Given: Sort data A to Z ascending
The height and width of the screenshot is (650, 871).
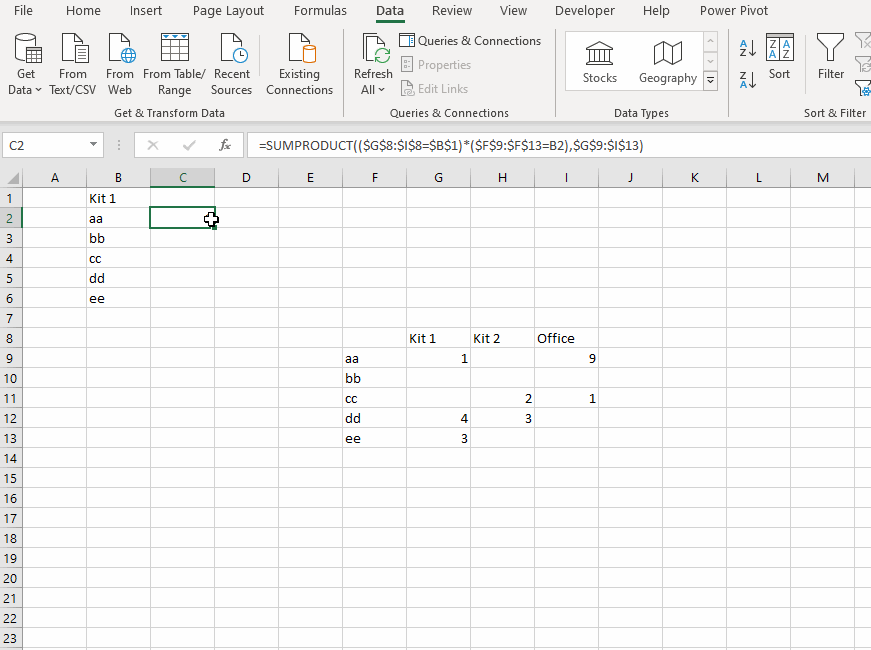Looking at the screenshot, I should pyautogui.click(x=746, y=48).
